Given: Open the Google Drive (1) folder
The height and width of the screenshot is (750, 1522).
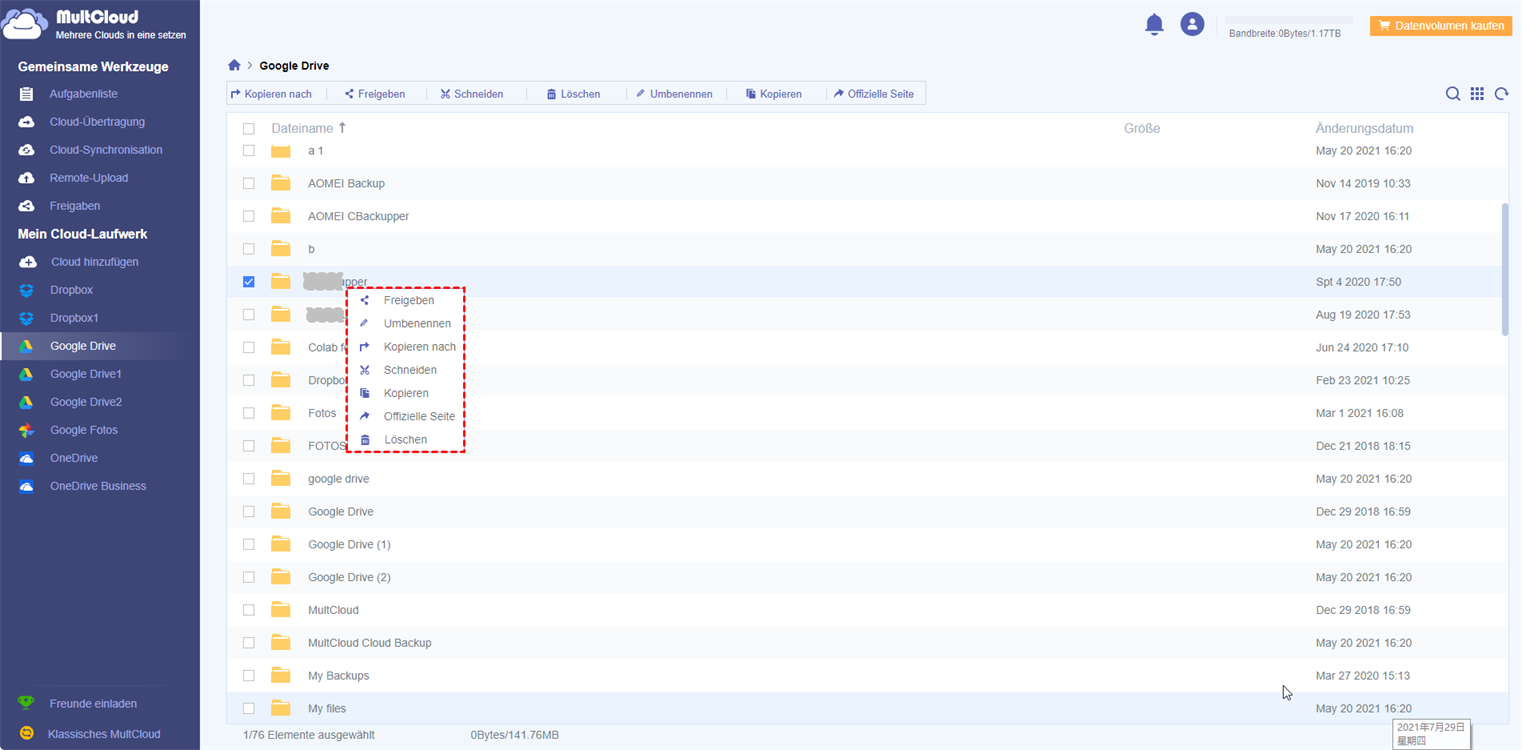Looking at the screenshot, I should click(349, 545).
